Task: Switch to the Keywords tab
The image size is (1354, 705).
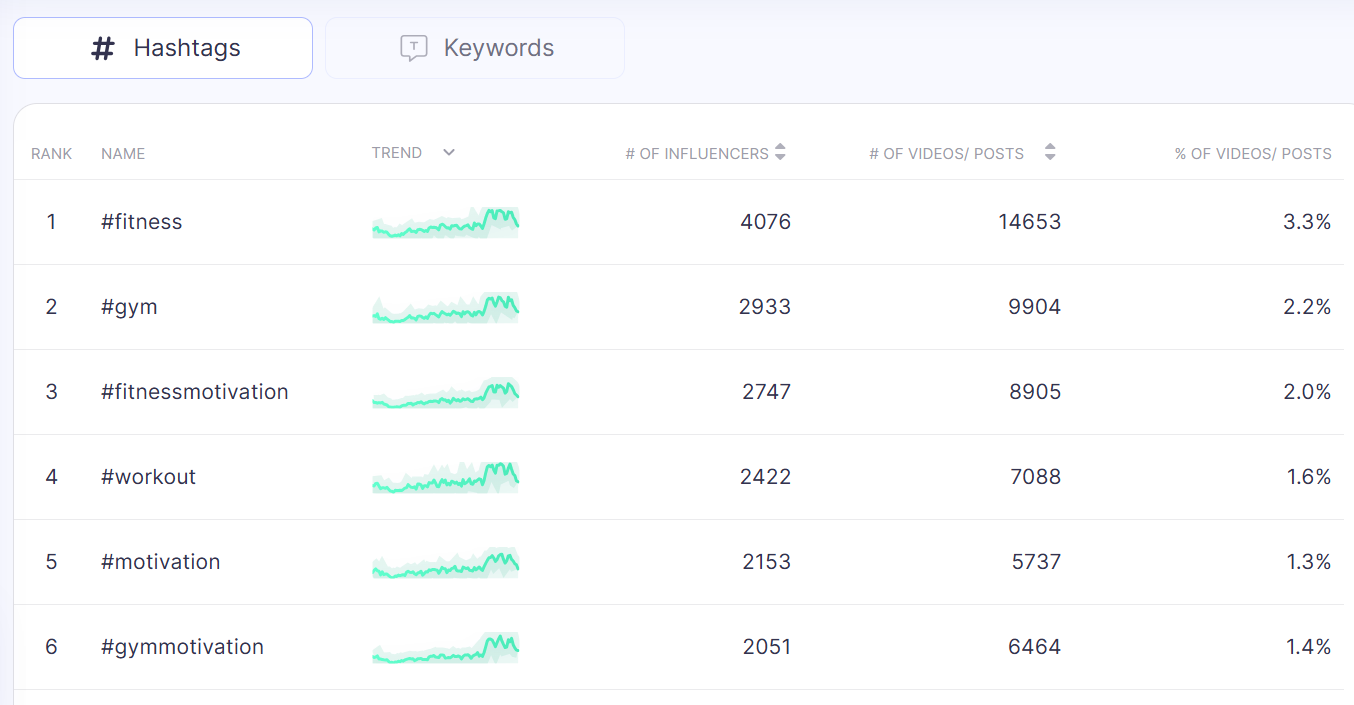Action: 475,48
